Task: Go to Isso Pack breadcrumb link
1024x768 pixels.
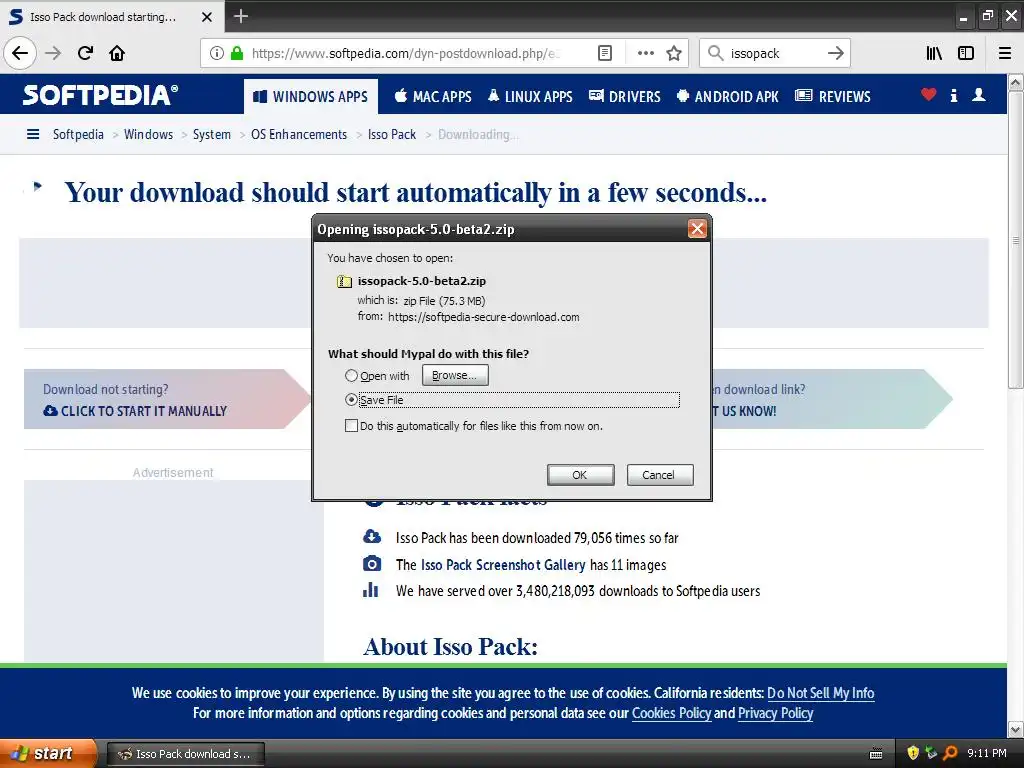Action: coord(392,134)
